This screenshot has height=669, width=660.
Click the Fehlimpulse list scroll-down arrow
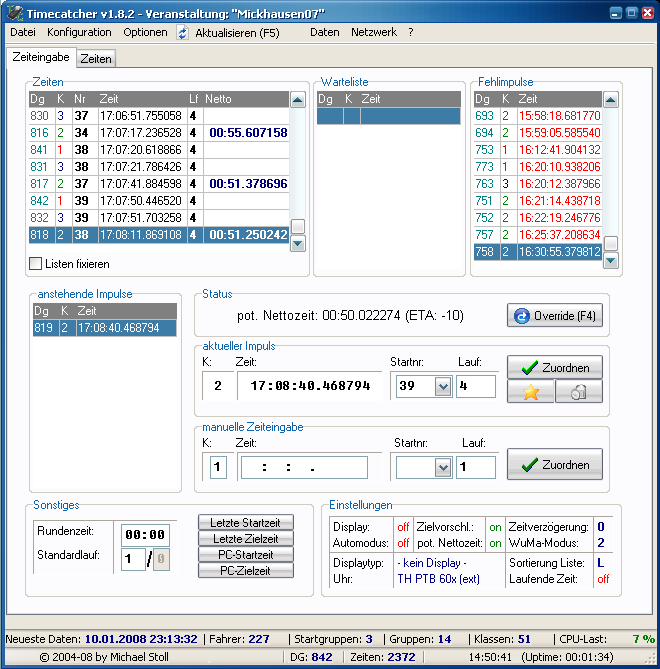click(611, 260)
